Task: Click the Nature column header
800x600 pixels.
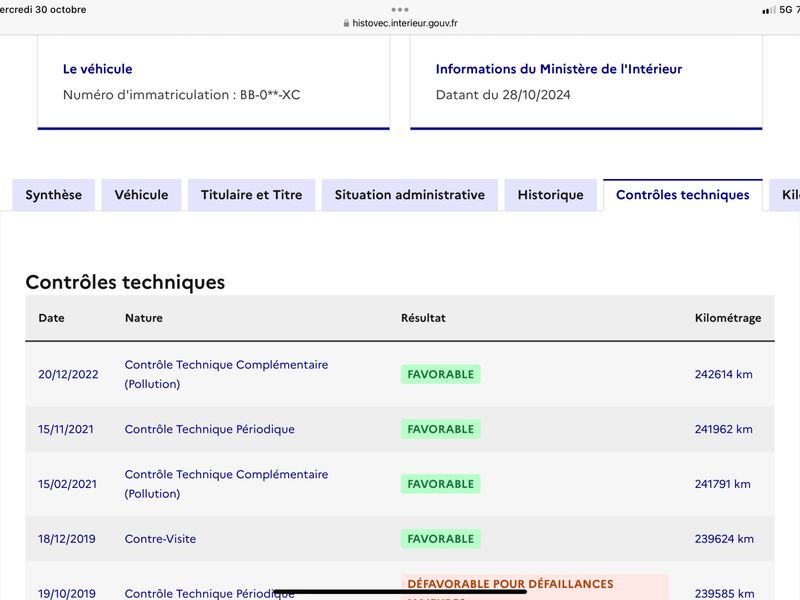Action: [x=144, y=318]
